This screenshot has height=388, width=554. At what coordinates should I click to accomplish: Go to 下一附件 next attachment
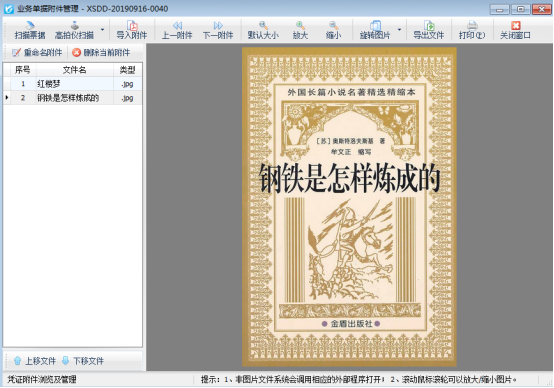pyautogui.click(x=218, y=30)
